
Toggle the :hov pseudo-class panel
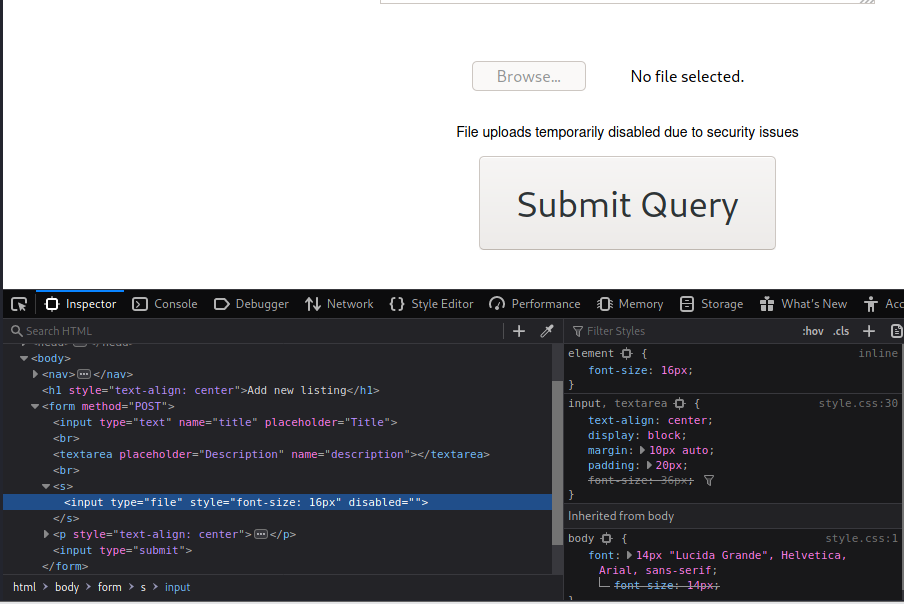[x=812, y=331]
